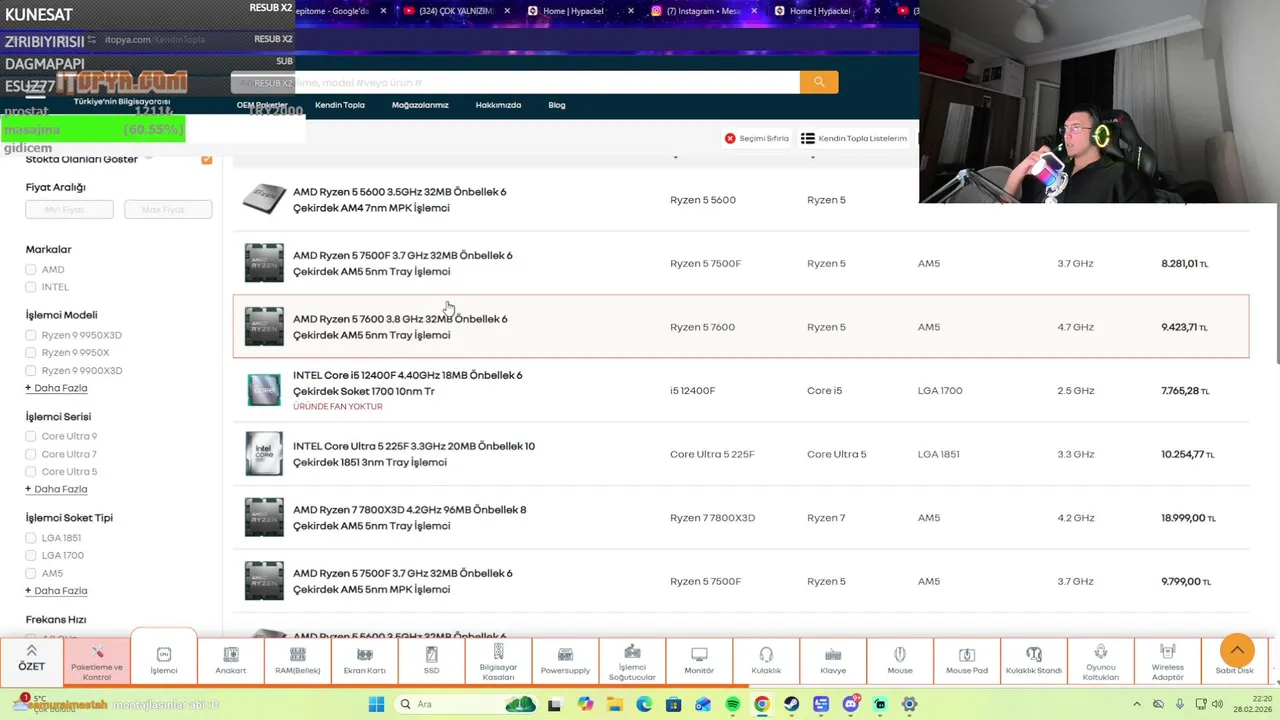Check the Ryzen 9 9900X3D filter

31,371
